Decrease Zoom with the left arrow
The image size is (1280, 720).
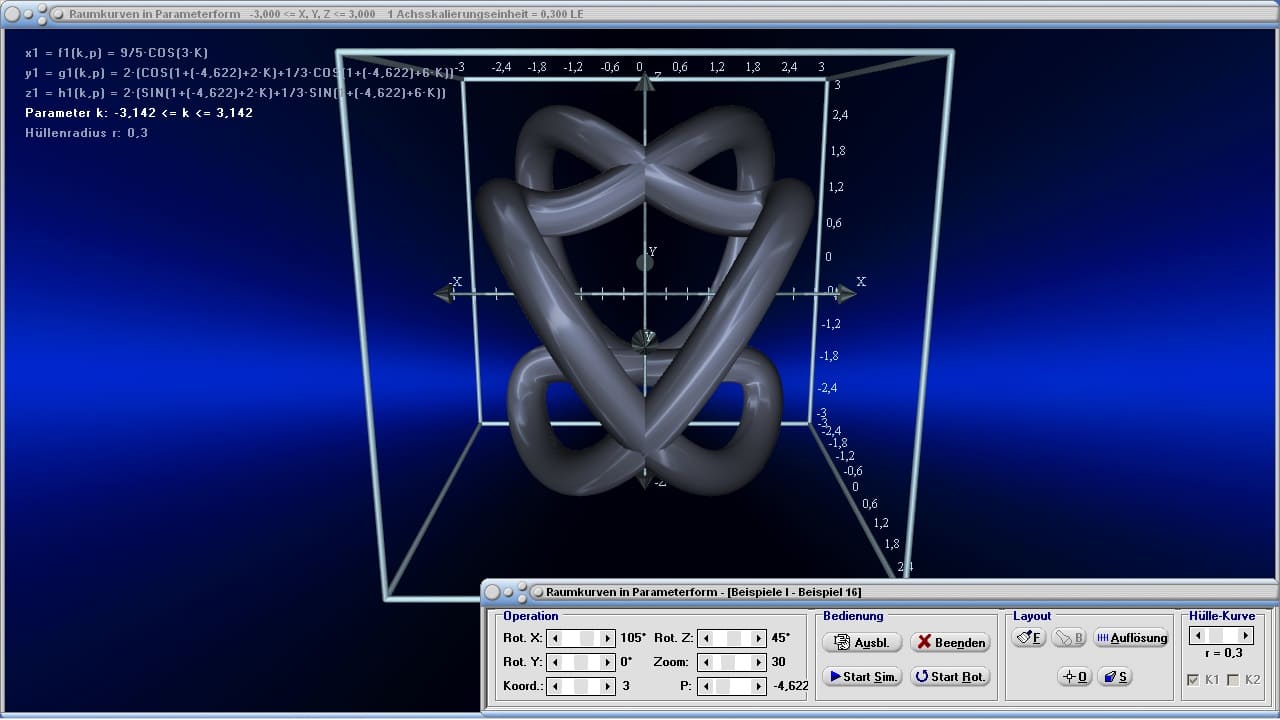point(706,662)
